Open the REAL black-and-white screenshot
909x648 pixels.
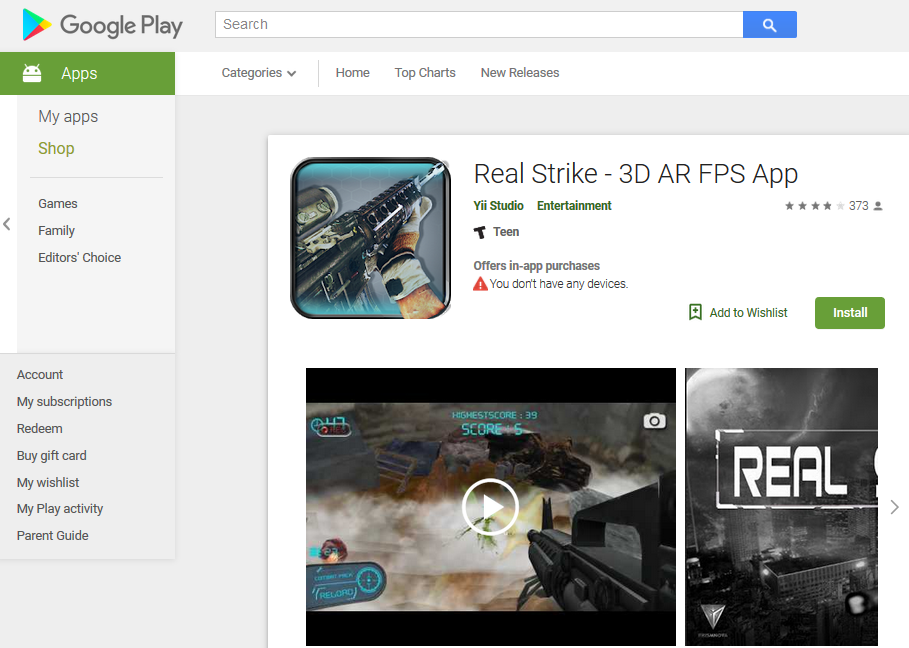click(781, 507)
